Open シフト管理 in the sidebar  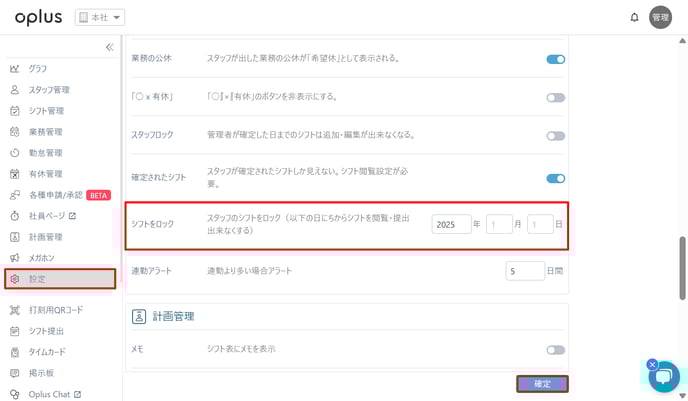tap(46, 111)
